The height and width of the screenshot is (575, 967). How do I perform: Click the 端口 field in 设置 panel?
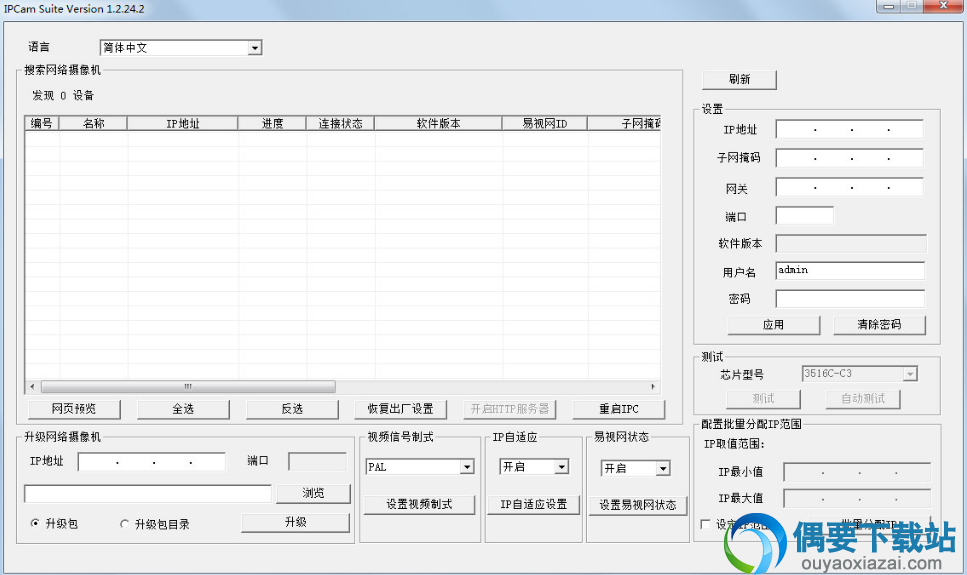804,215
